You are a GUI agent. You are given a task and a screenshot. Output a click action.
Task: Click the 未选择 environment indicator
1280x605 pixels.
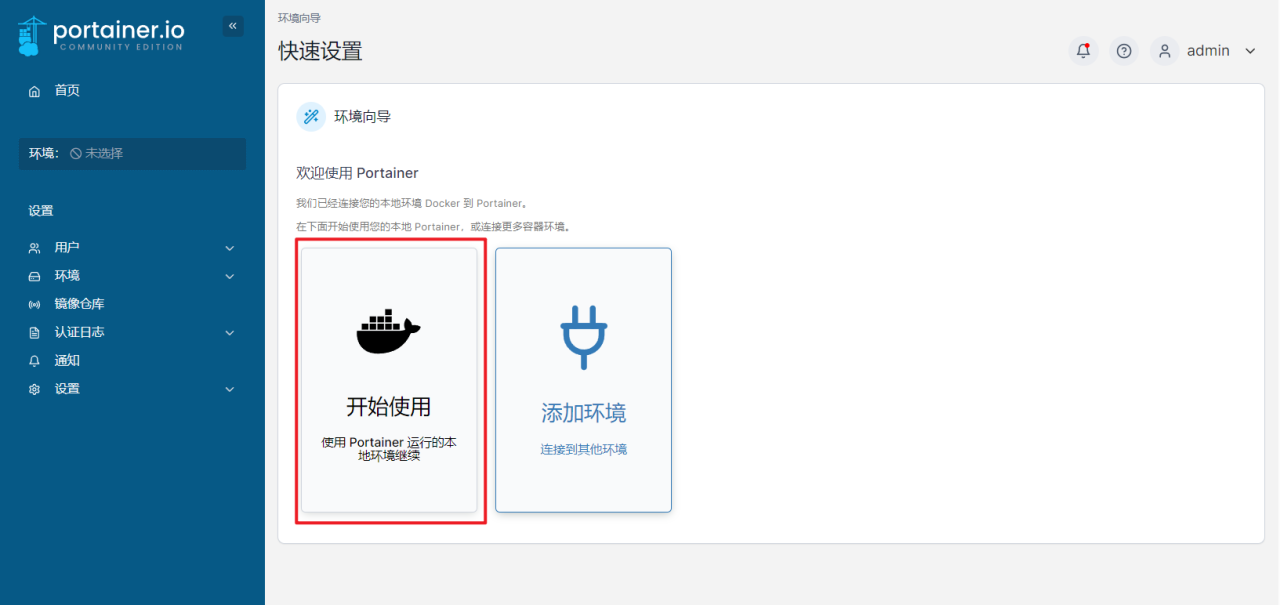pyautogui.click(x=97, y=154)
